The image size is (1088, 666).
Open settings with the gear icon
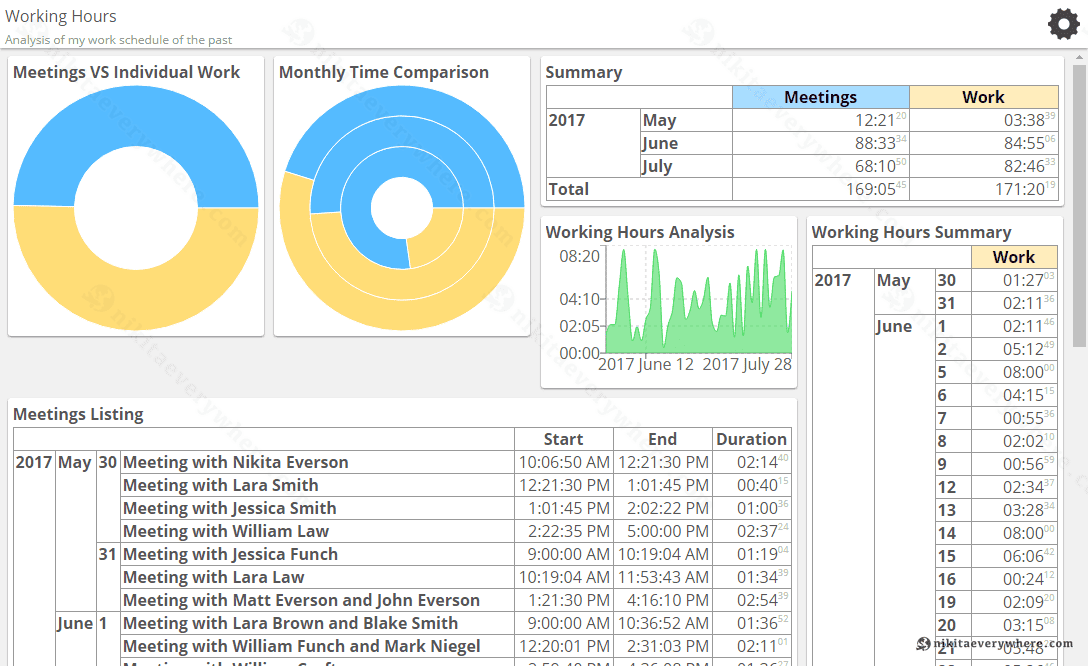point(1063,24)
